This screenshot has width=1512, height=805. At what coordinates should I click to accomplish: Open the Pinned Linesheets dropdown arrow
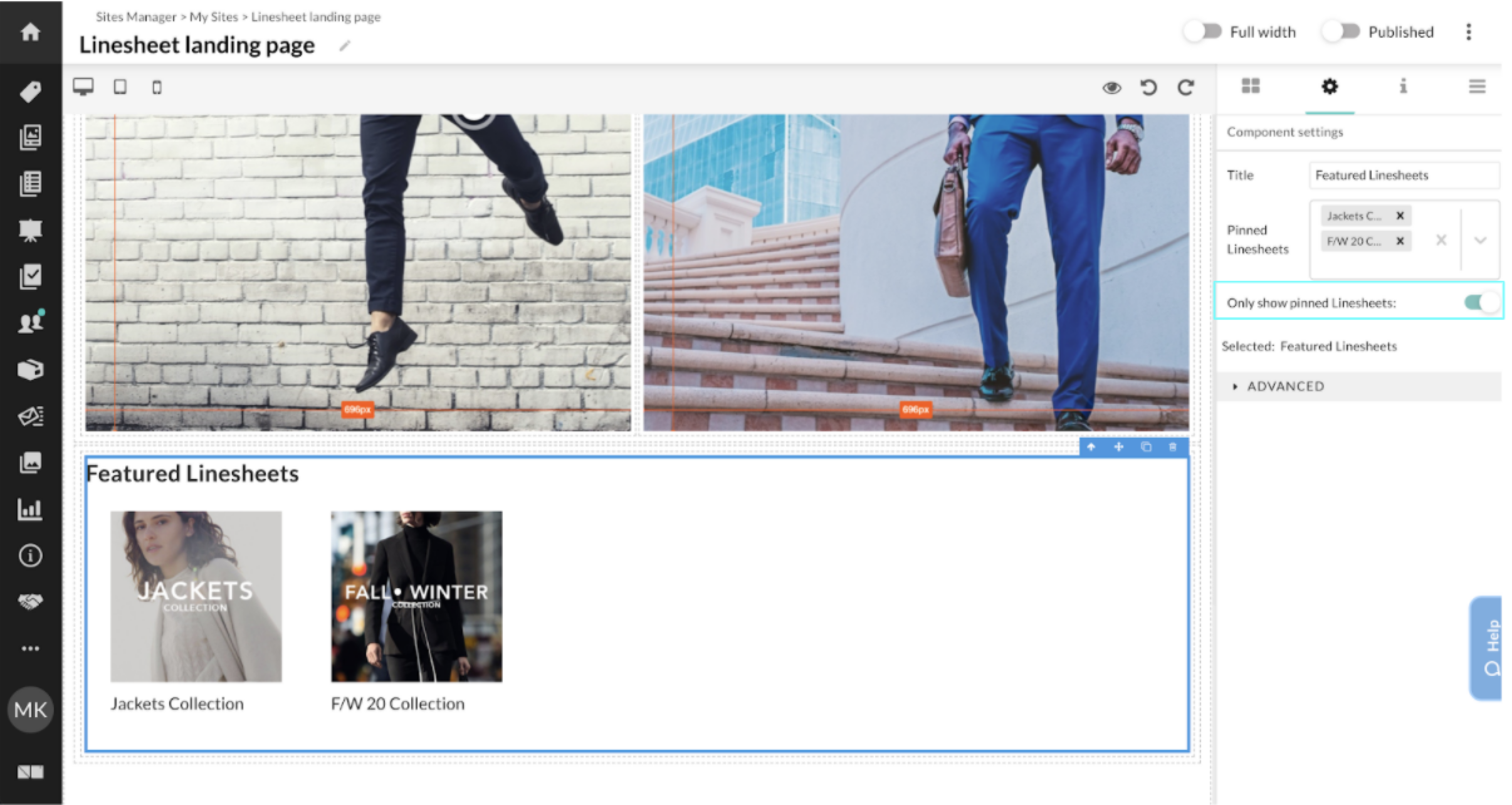pyautogui.click(x=1481, y=240)
